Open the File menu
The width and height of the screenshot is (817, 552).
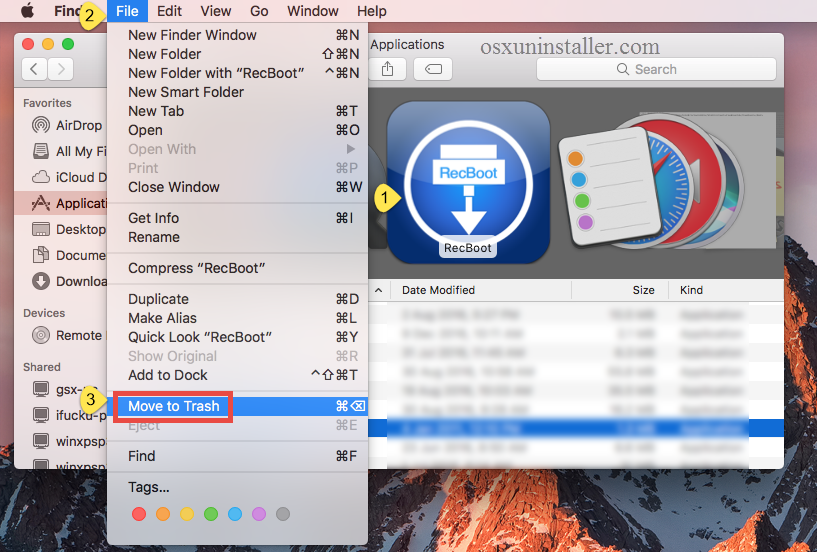127,11
